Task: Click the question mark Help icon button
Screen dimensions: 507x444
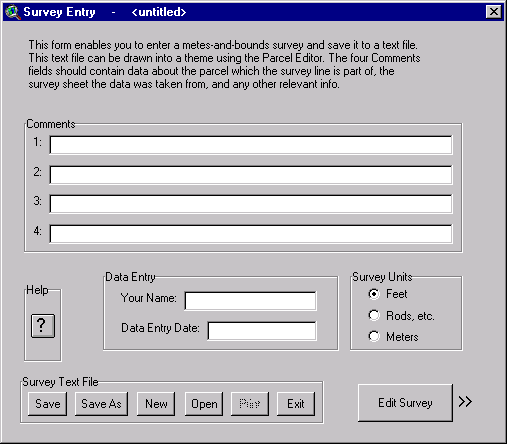Action: [x=43, y=326]
